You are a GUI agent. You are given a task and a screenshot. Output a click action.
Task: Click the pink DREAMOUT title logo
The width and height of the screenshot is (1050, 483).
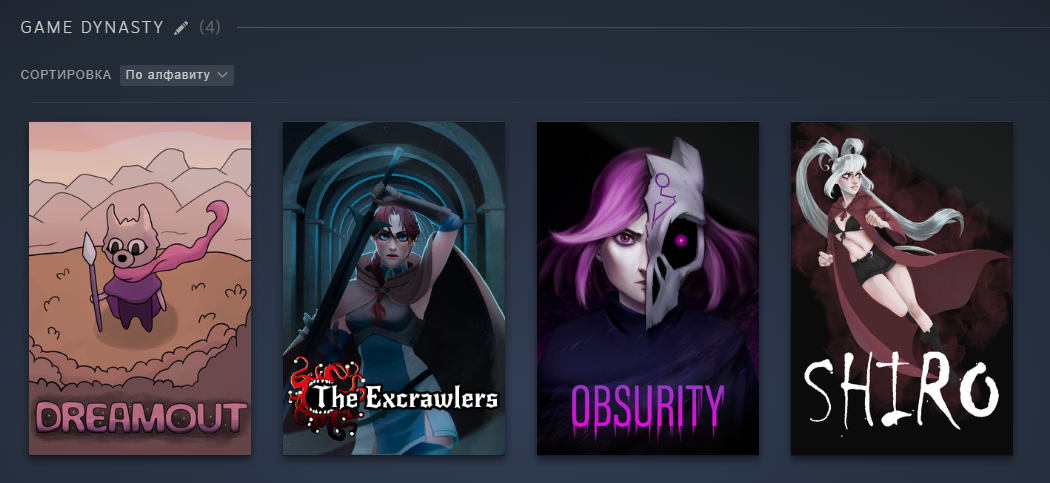tap(141, 417)
